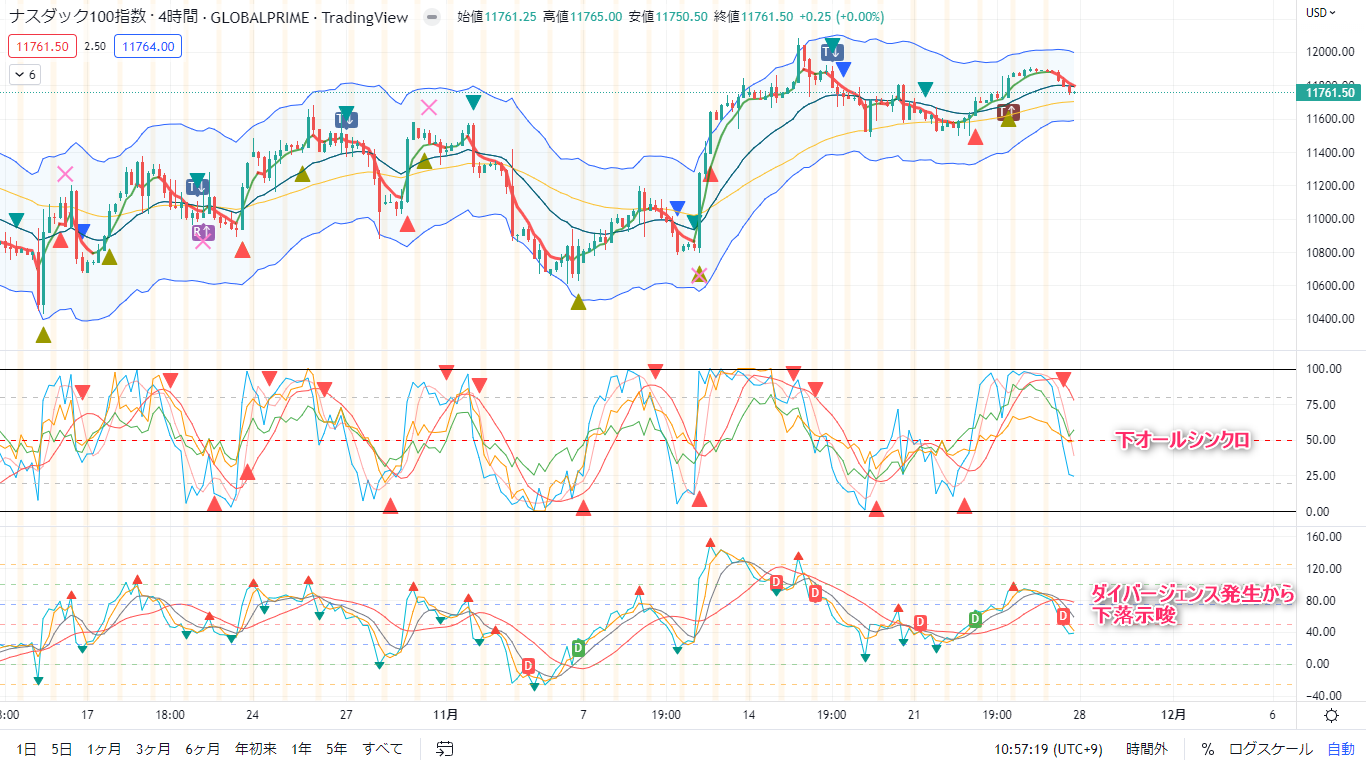Open the USD currency dropdown
The image size is (1366, 768).
click(x=1321, y=13)
